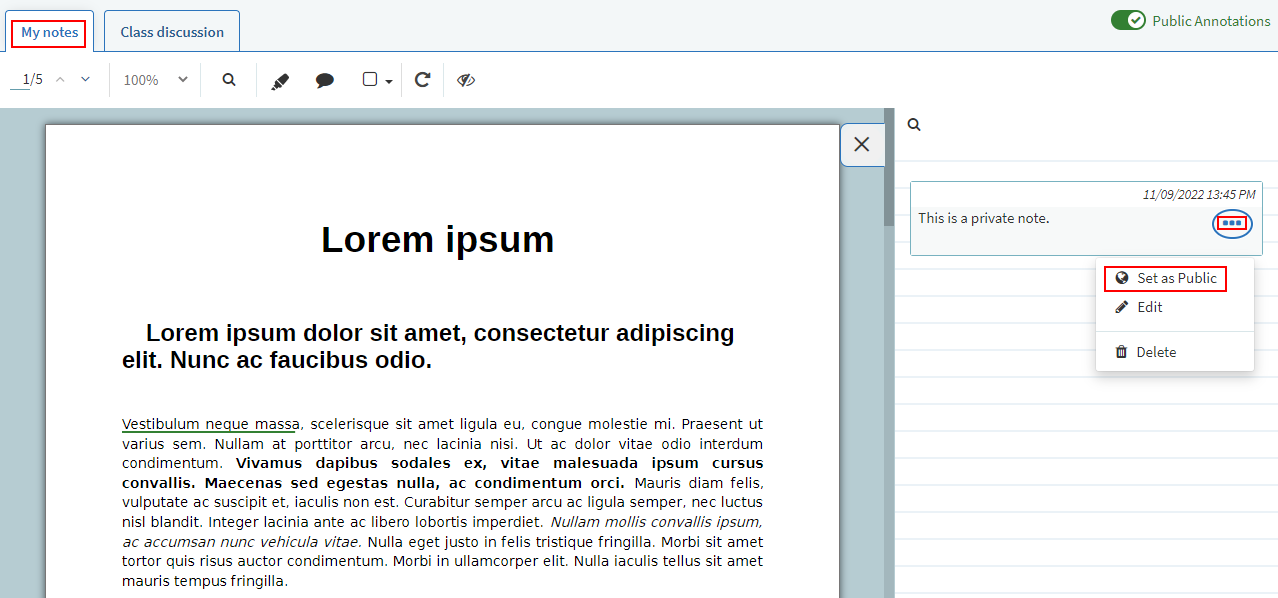Expand the shape tool dropdown arrow

[389, 81]
